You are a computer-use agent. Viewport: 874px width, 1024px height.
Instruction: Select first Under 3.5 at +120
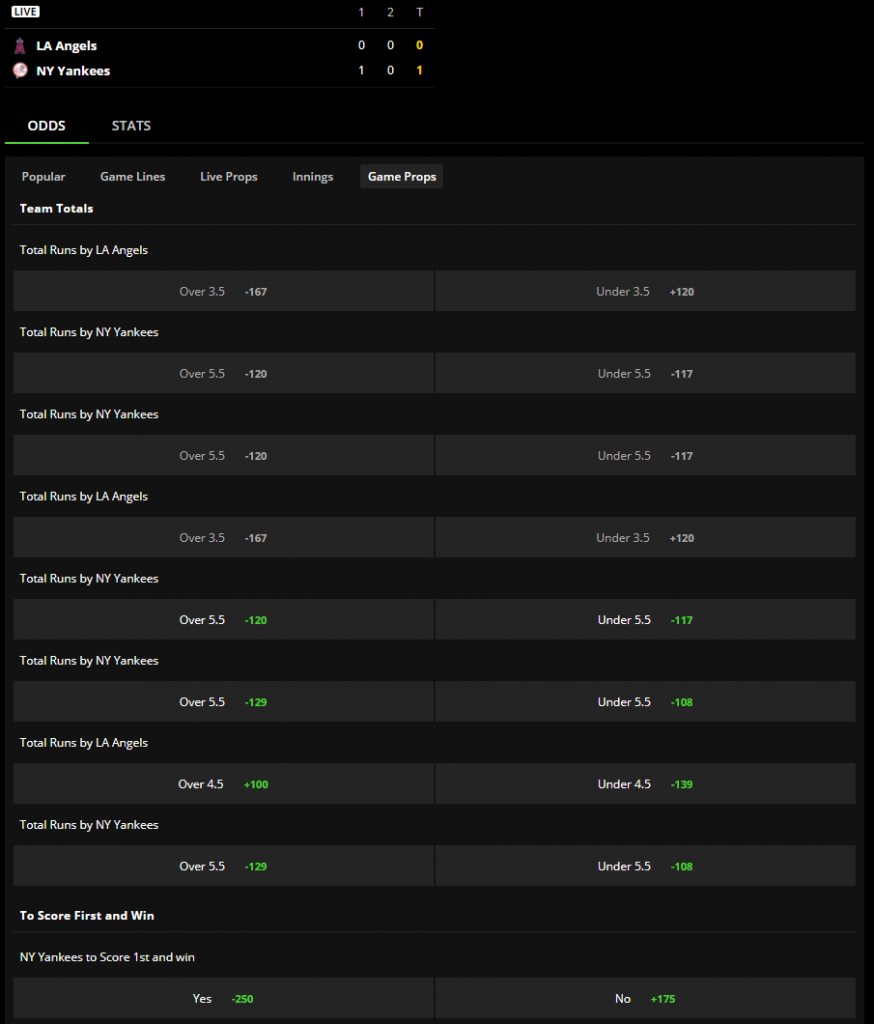pos(645,291)
